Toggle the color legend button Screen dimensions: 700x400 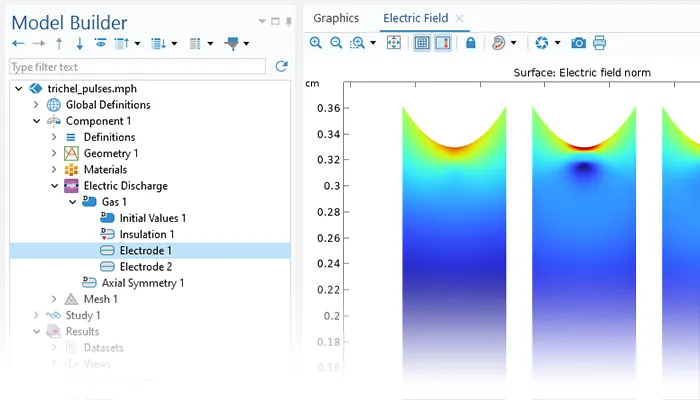pos(442,43)
